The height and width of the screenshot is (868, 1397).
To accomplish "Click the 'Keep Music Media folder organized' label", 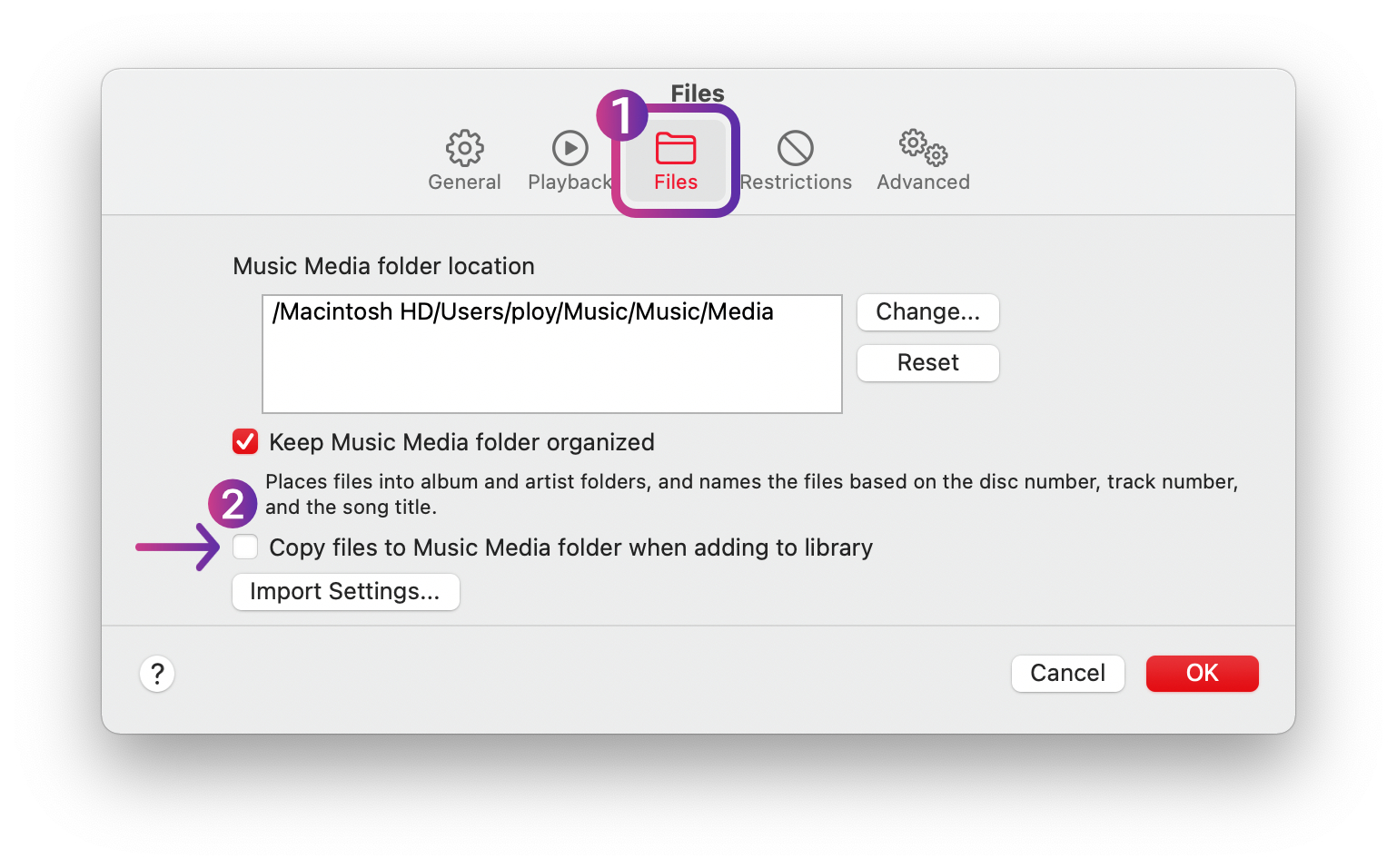I will click(x=461, y=442).
